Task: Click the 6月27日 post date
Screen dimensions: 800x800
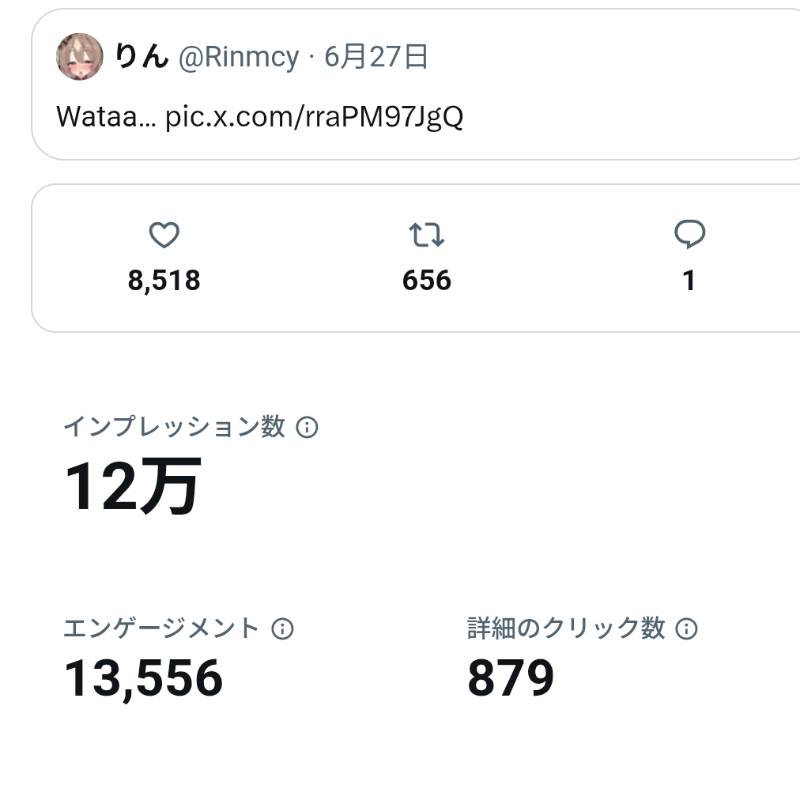Action: point(376,56)
